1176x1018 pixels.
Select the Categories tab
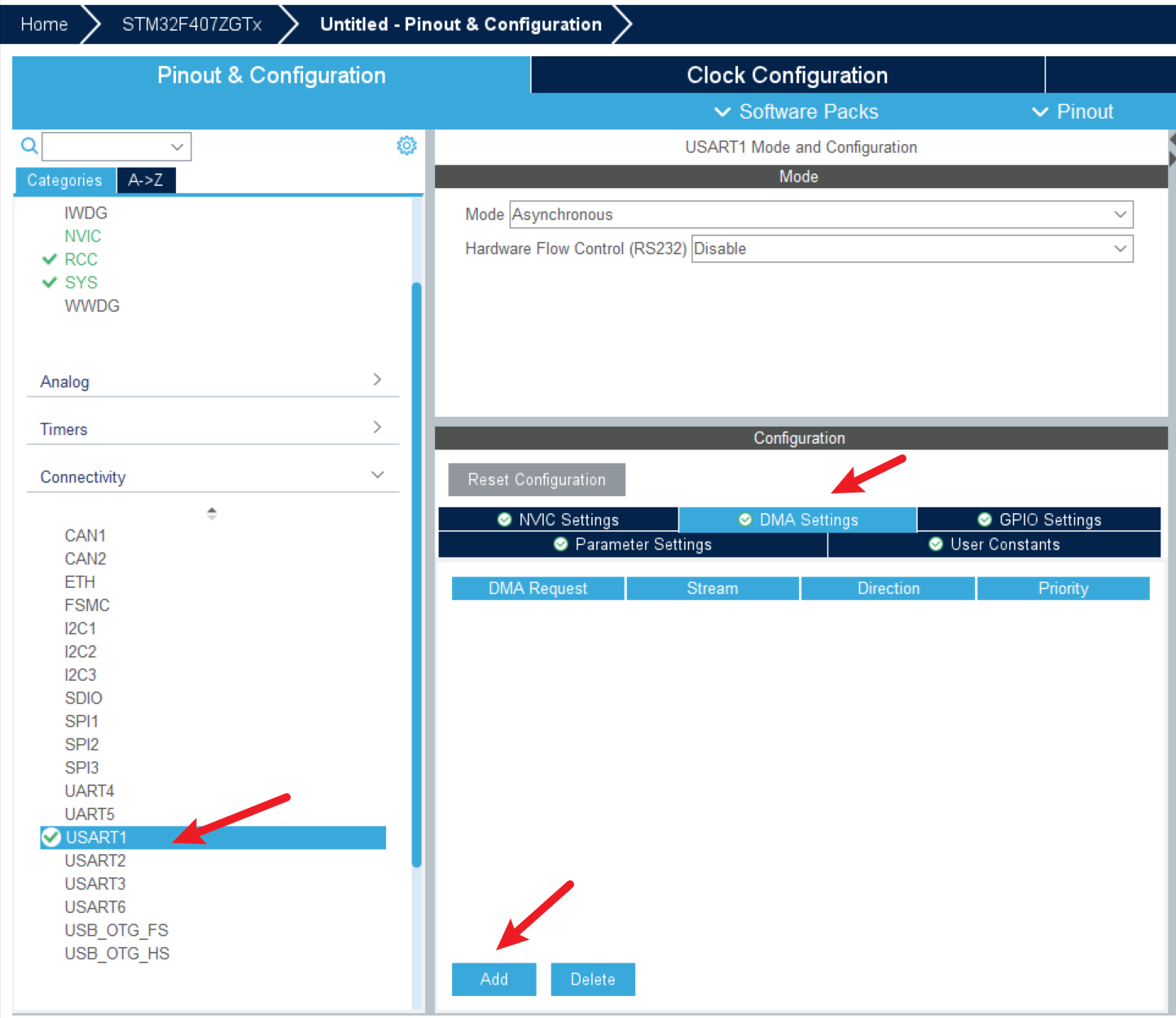(65, 180)
